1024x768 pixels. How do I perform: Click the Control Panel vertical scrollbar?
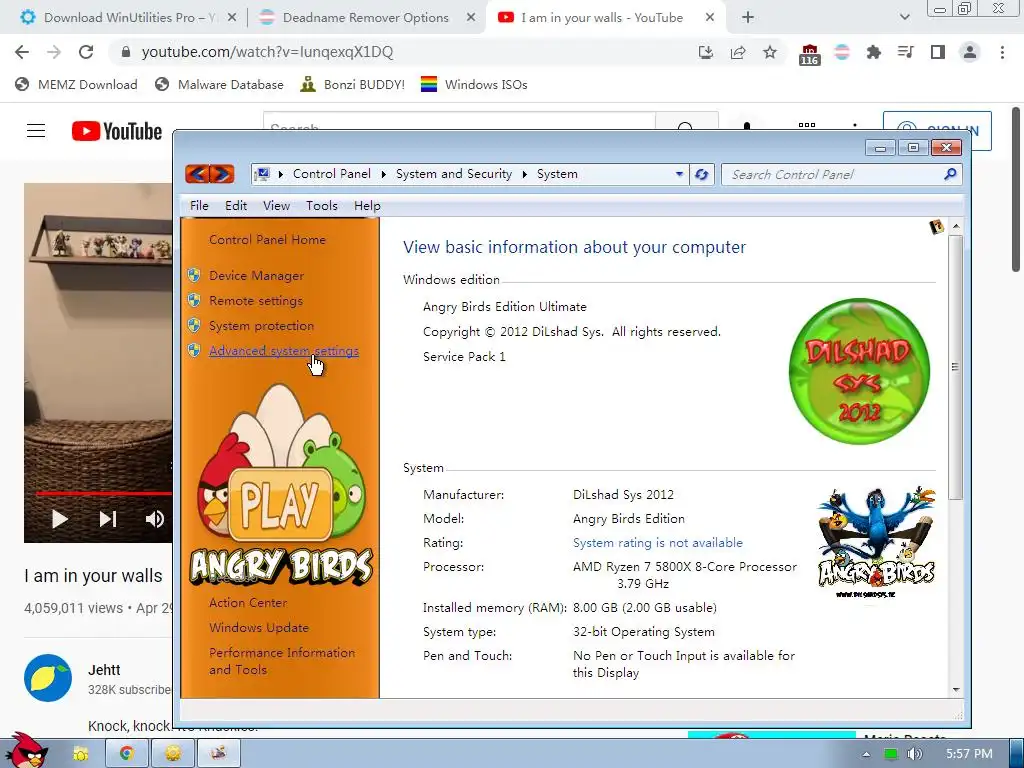coord(955,366)
